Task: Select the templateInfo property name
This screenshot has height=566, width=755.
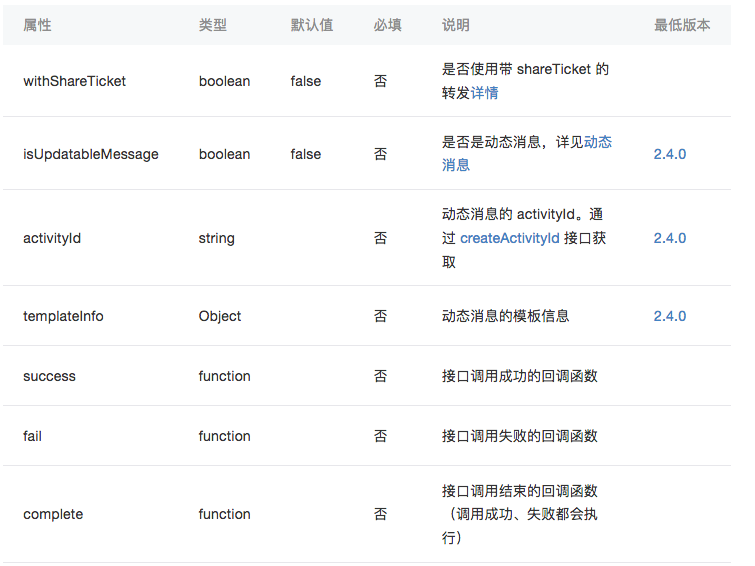Action: 63,316
